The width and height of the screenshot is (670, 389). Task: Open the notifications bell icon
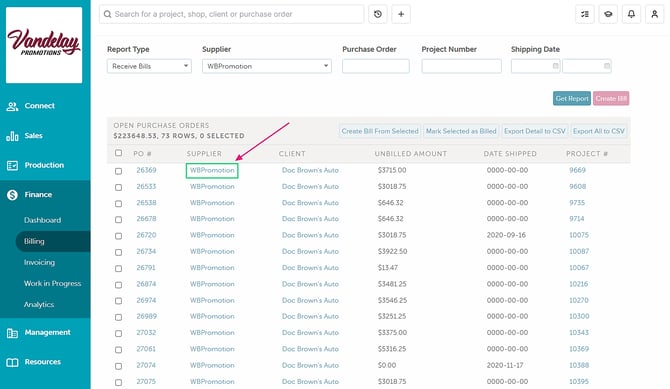[x=631, y=14]
